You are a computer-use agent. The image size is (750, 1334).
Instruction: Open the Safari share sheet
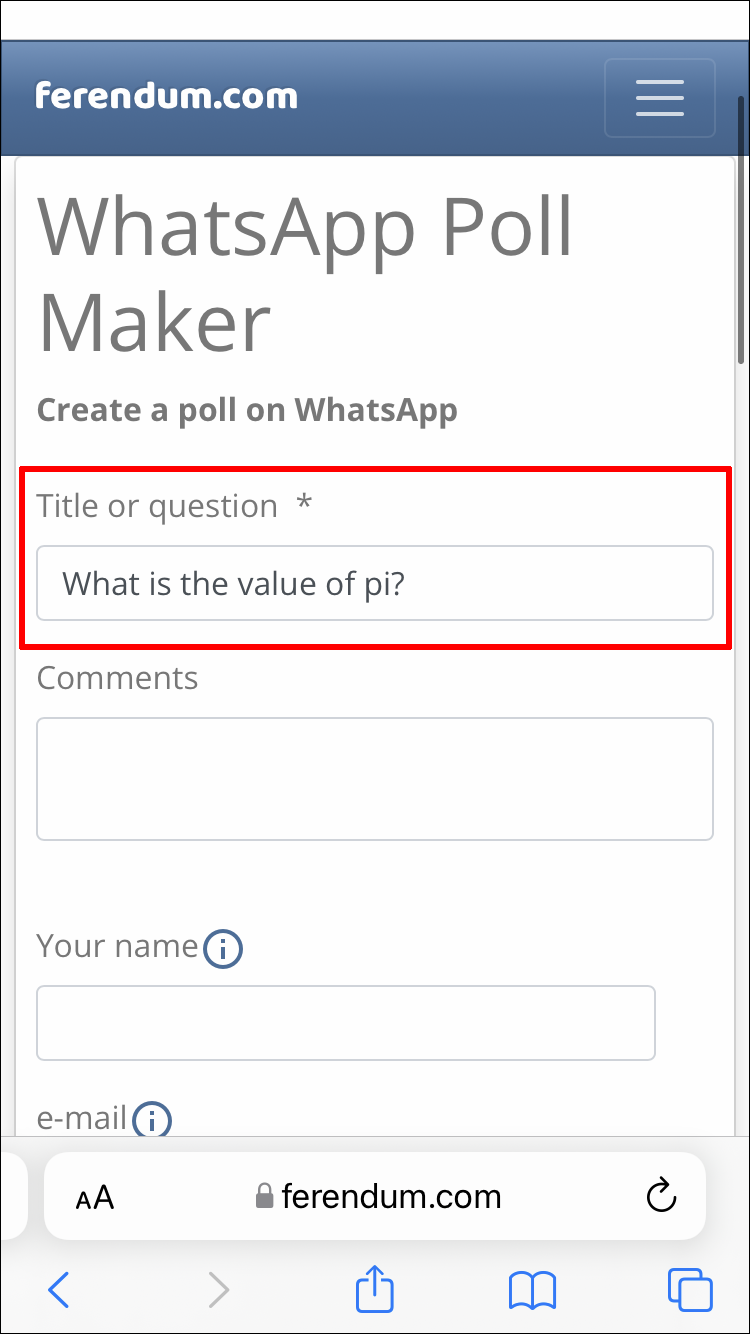click(x=375, y=1289)
